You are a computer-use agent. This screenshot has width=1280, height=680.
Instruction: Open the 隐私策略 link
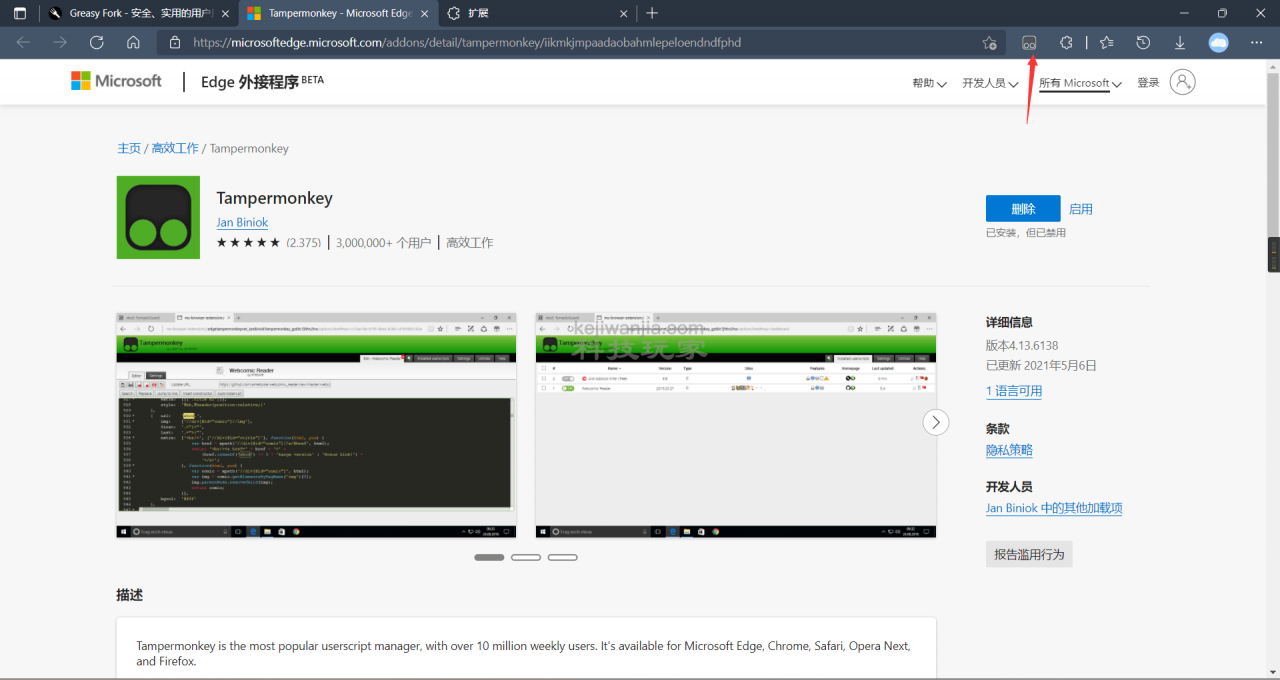click(x=1009, y=450)
